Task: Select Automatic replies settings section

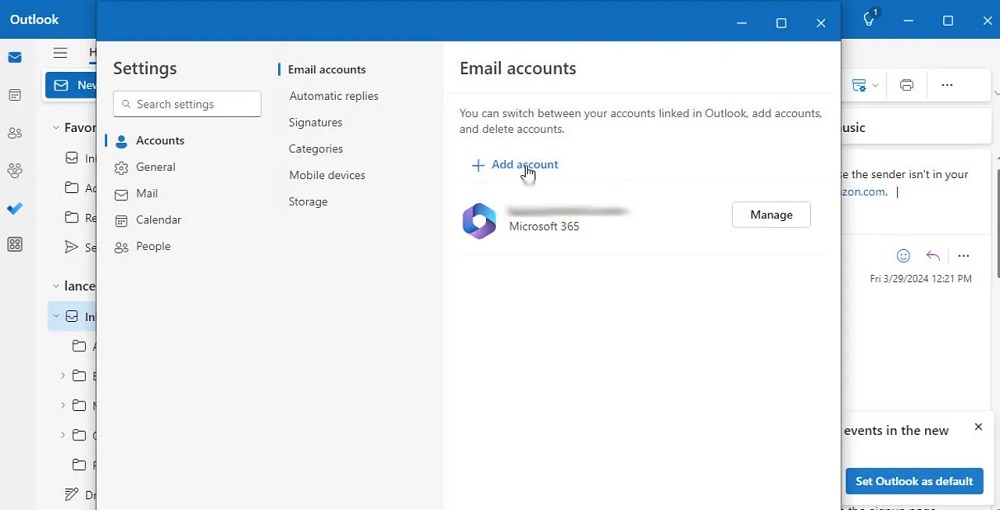Action: click(334, 96)
